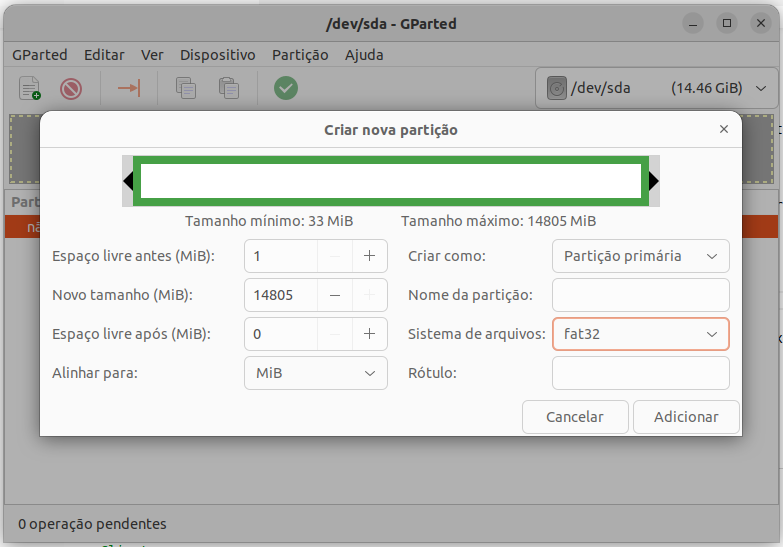Decrease Espaço livre após value
The image size is (783, 547).
pyautogui.click(x=335, y=334)
